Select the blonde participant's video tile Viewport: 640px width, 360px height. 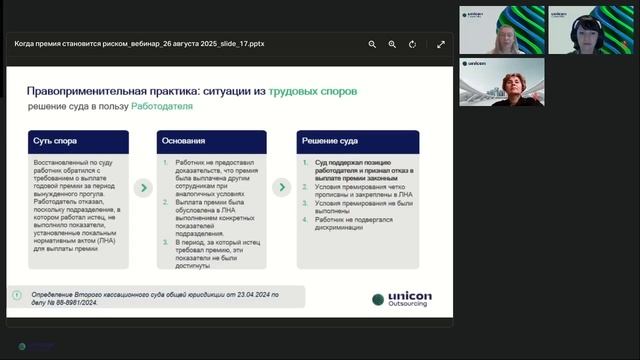click(502, 30)
